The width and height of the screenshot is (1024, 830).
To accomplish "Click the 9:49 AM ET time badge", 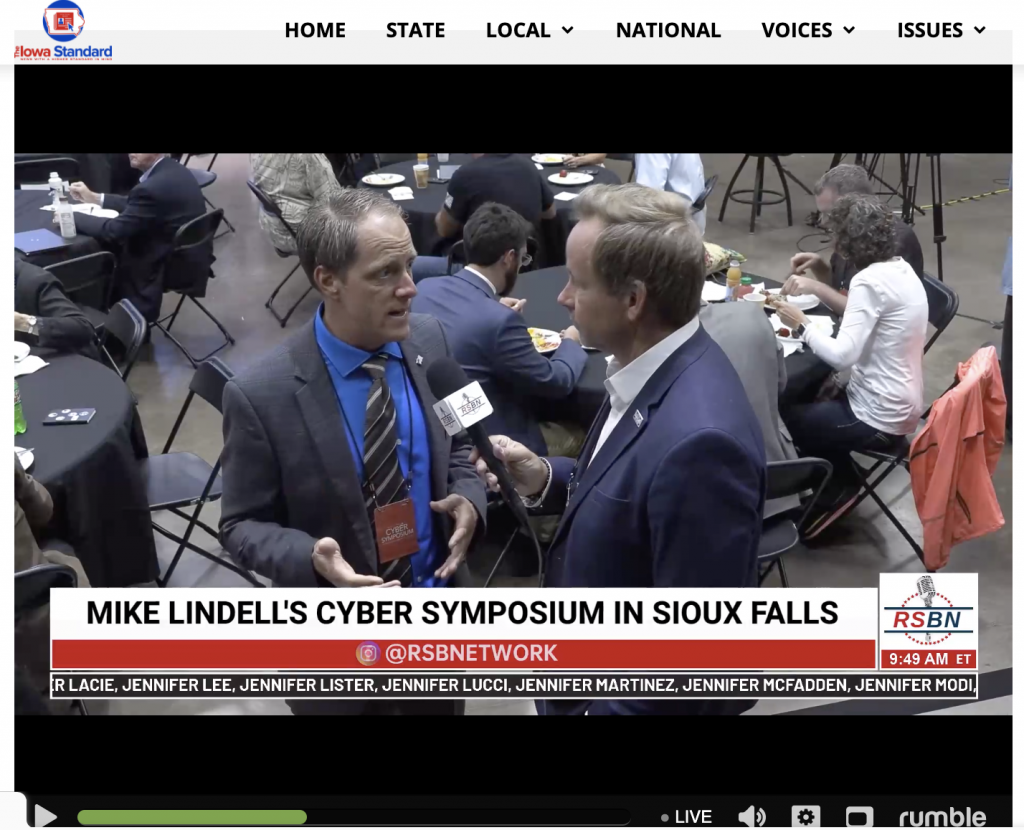I will [x=929, y=659].
